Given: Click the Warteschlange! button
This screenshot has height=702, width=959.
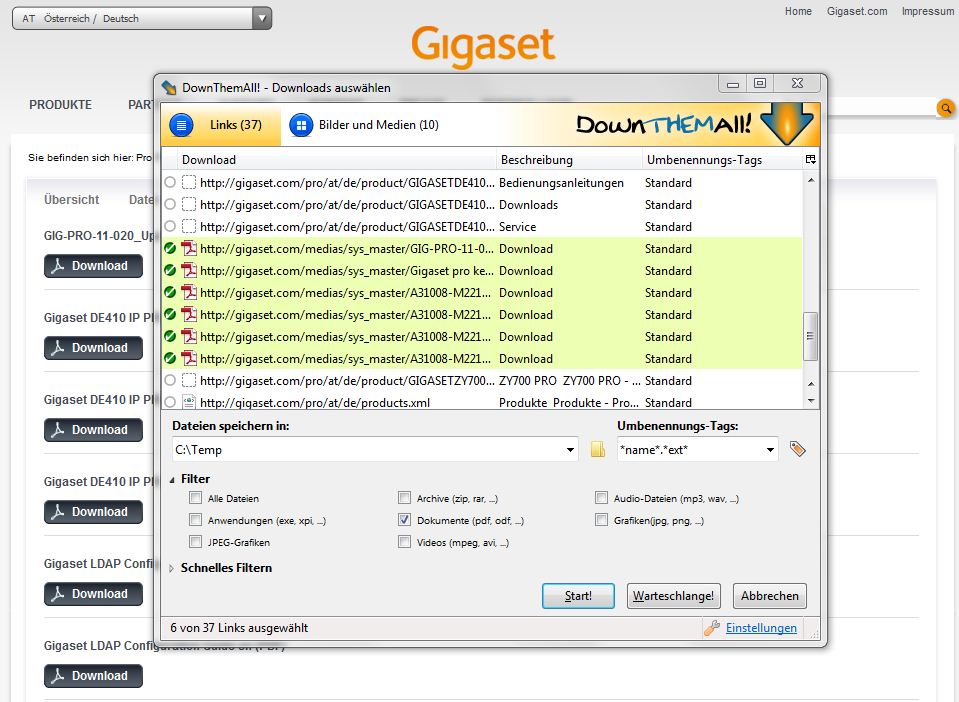Looking at the screenshot, I should point(673,596).
